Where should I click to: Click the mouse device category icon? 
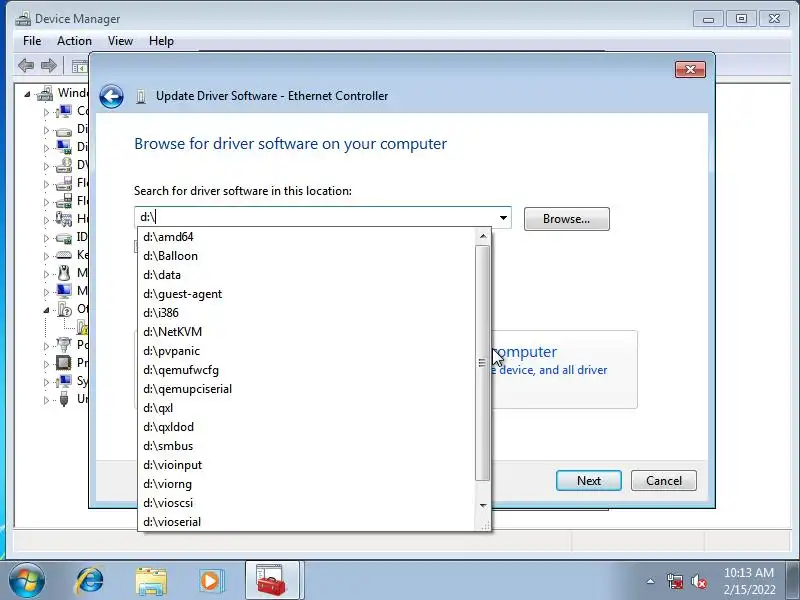point(64,273)
